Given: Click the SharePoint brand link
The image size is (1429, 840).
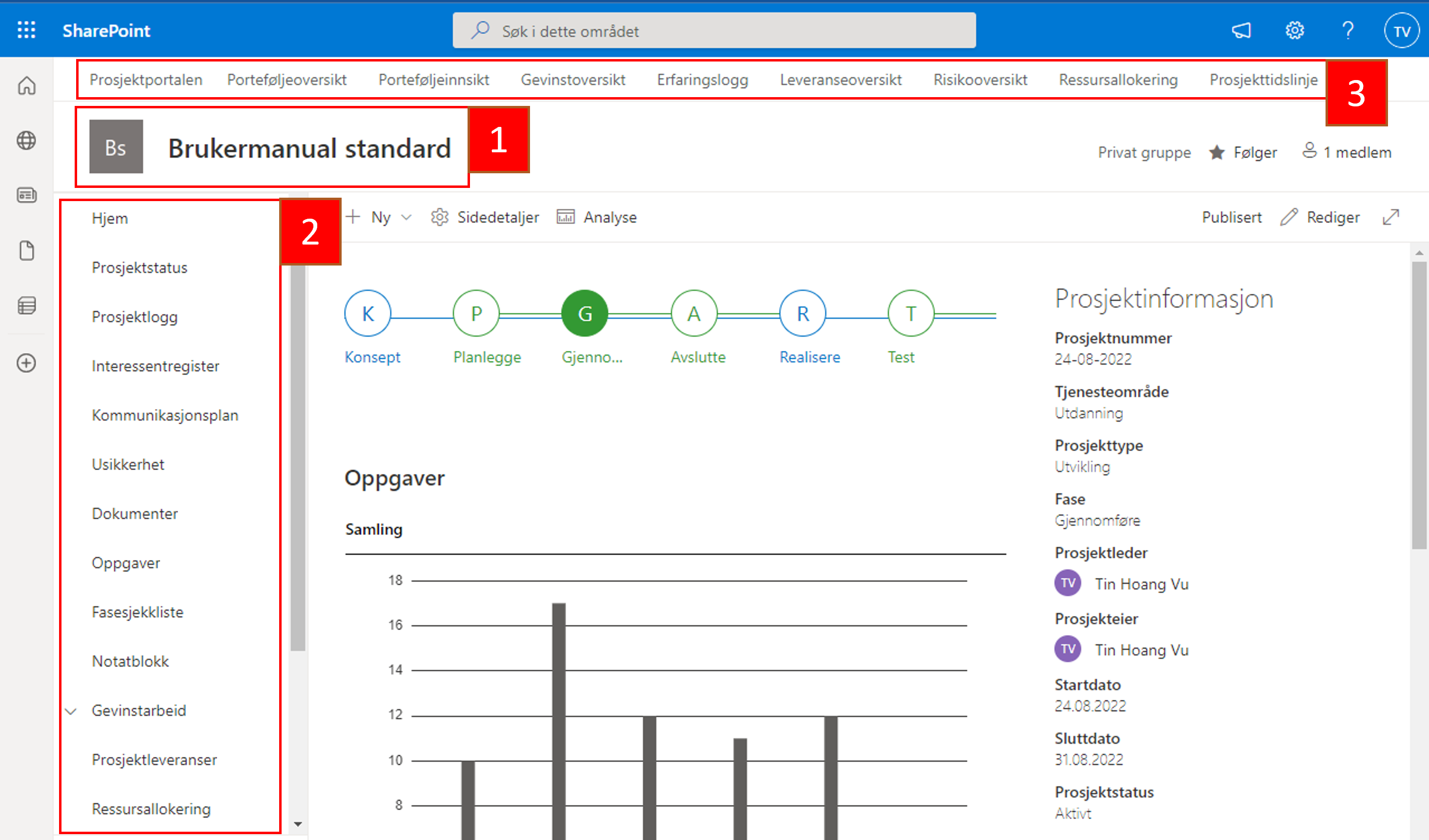Looking at the screenshot, I should click(x=106, y=31).
